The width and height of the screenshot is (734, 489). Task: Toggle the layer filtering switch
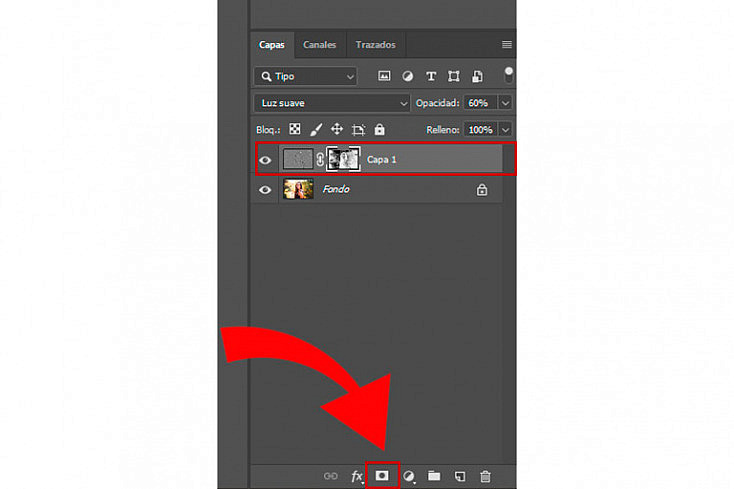click(x=508, y=75)
